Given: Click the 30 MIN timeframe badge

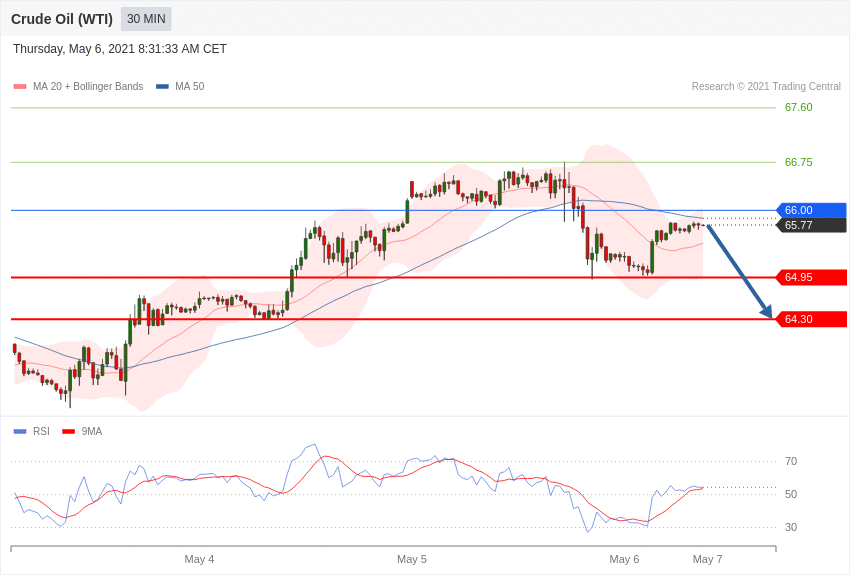Looking at the screenshot, I should [x=146, y=19].
